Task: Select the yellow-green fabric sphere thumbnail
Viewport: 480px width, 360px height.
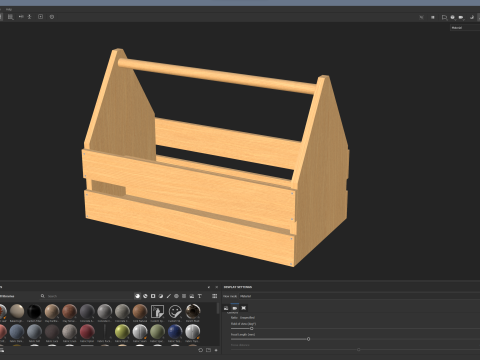Action: pyautogui.click(x=122, y=332)
